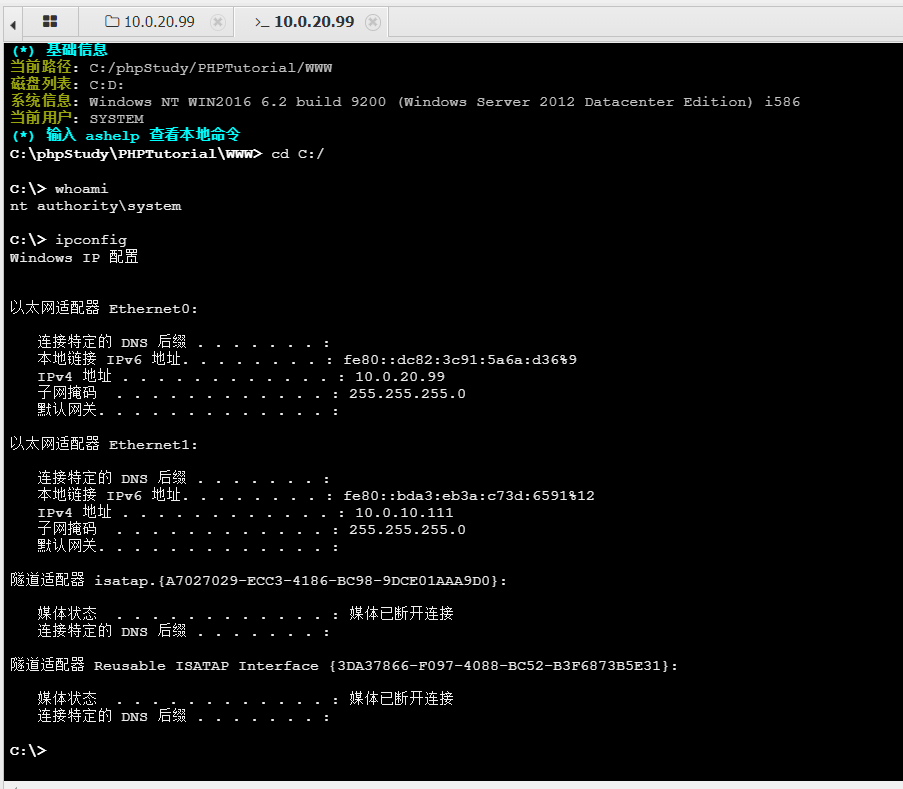The image size is (903, 789).
Task: Click the Windows IP 配置 line
Action: (74, 257)
